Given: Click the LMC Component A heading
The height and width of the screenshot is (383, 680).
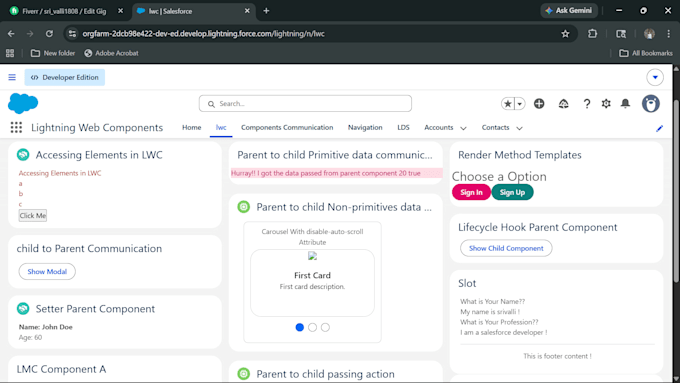Looking at the screenshot, I should [61, 369].
